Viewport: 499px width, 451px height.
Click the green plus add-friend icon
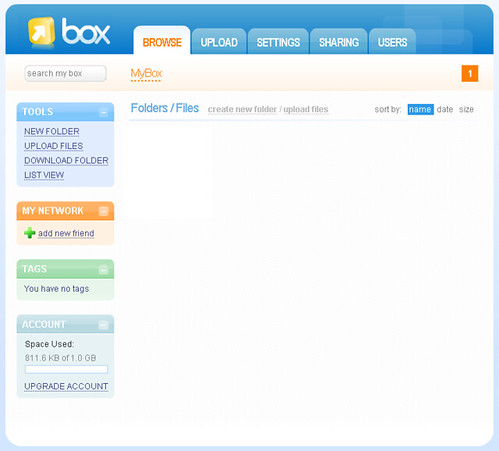[30, 233]
